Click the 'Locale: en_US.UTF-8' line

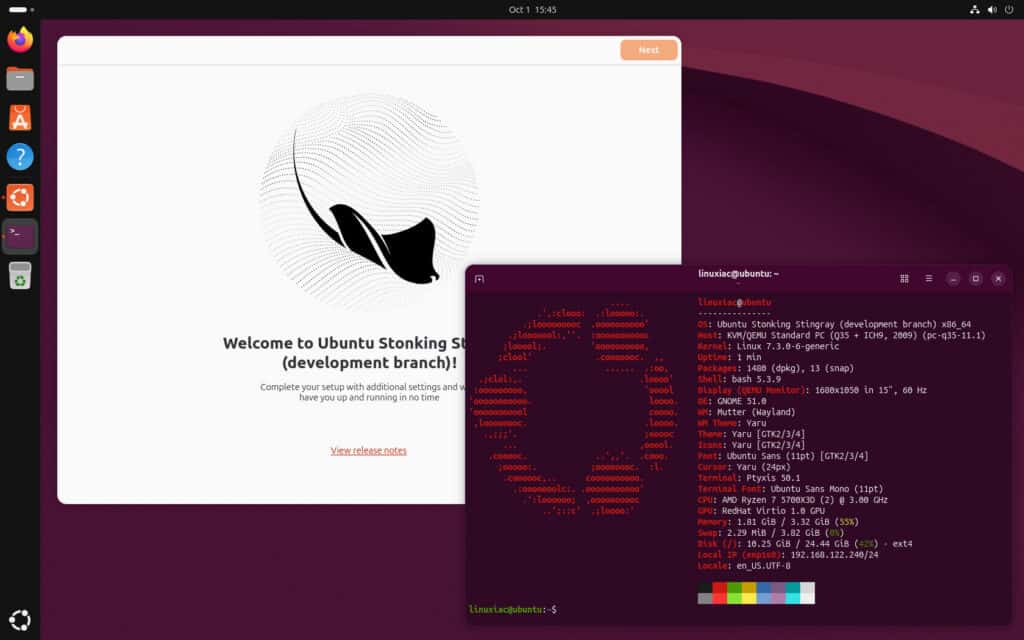point(744,566)
